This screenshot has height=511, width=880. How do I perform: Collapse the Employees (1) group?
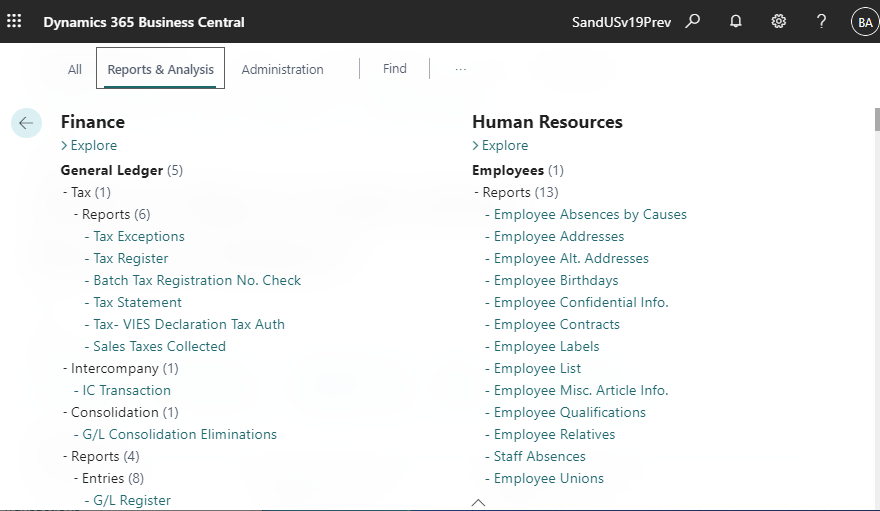coord(518,170)
